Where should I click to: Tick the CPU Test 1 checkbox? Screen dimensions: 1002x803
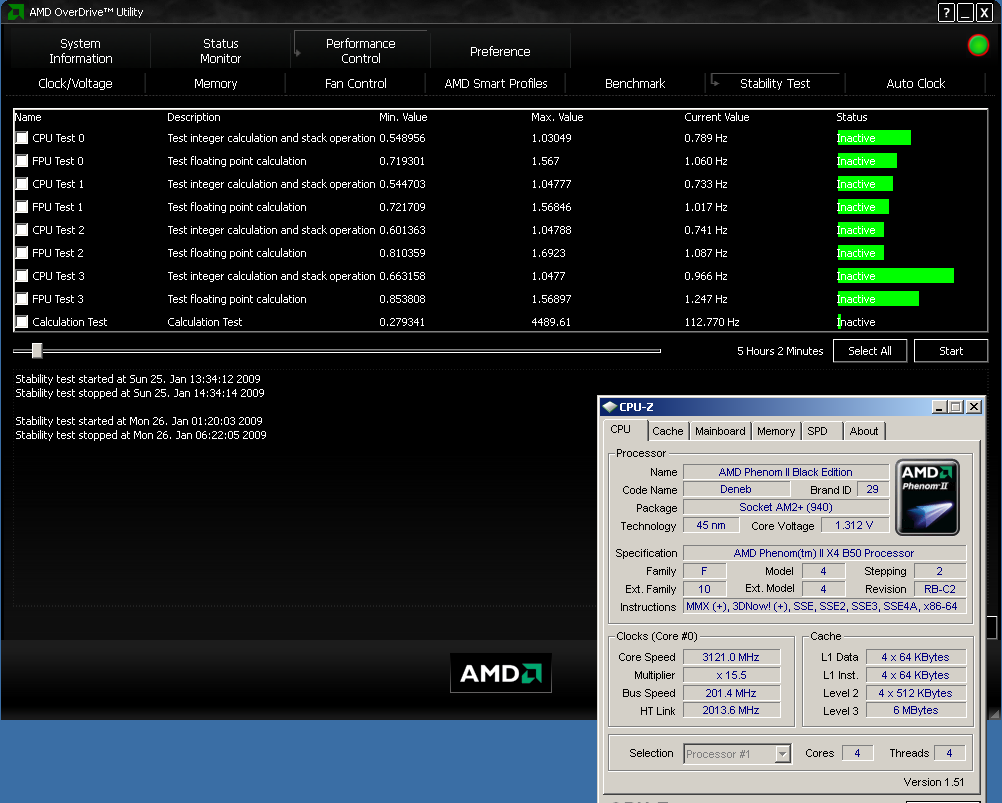point(22,184)
